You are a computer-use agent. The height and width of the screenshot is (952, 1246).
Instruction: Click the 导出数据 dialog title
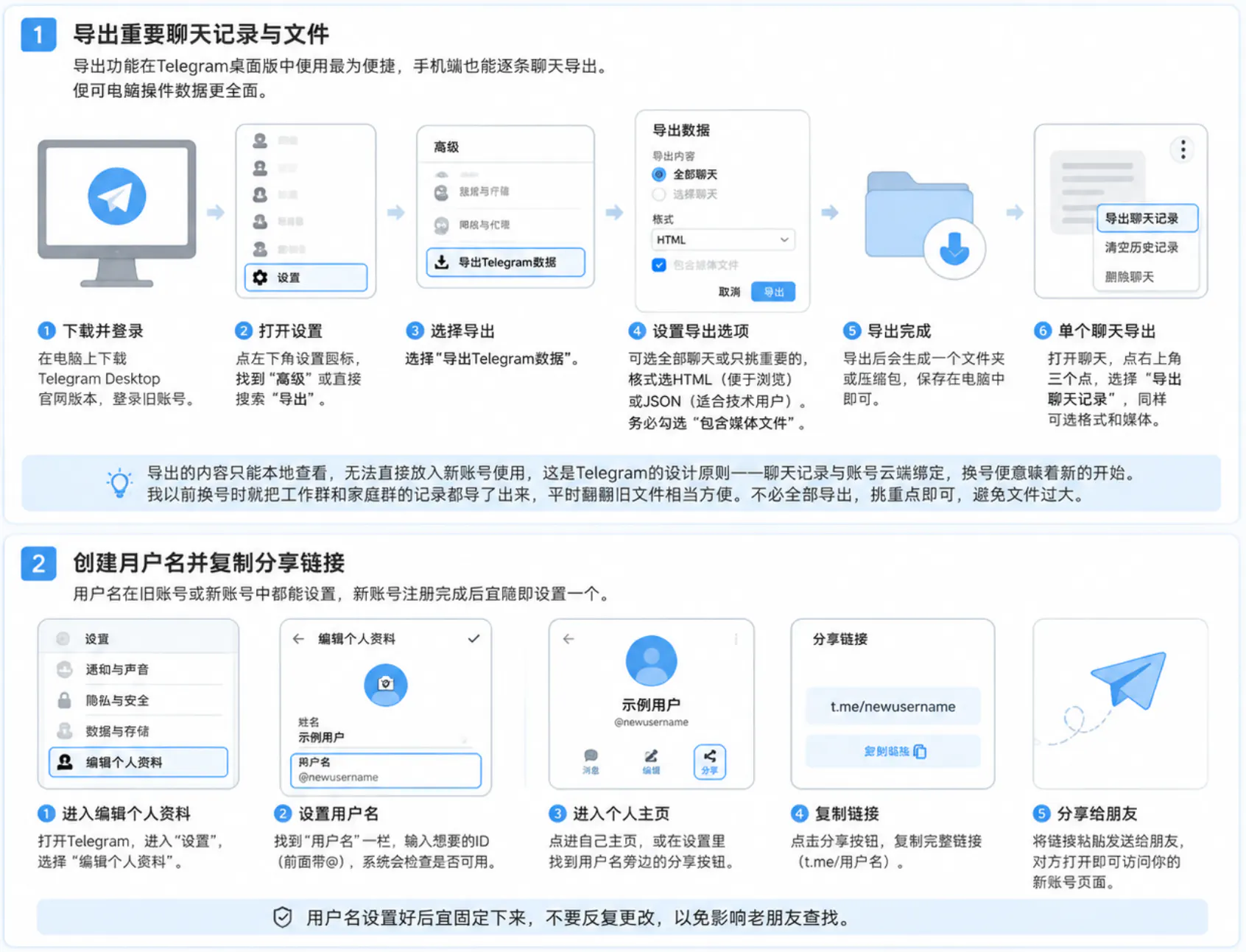(x=681, y=130)
